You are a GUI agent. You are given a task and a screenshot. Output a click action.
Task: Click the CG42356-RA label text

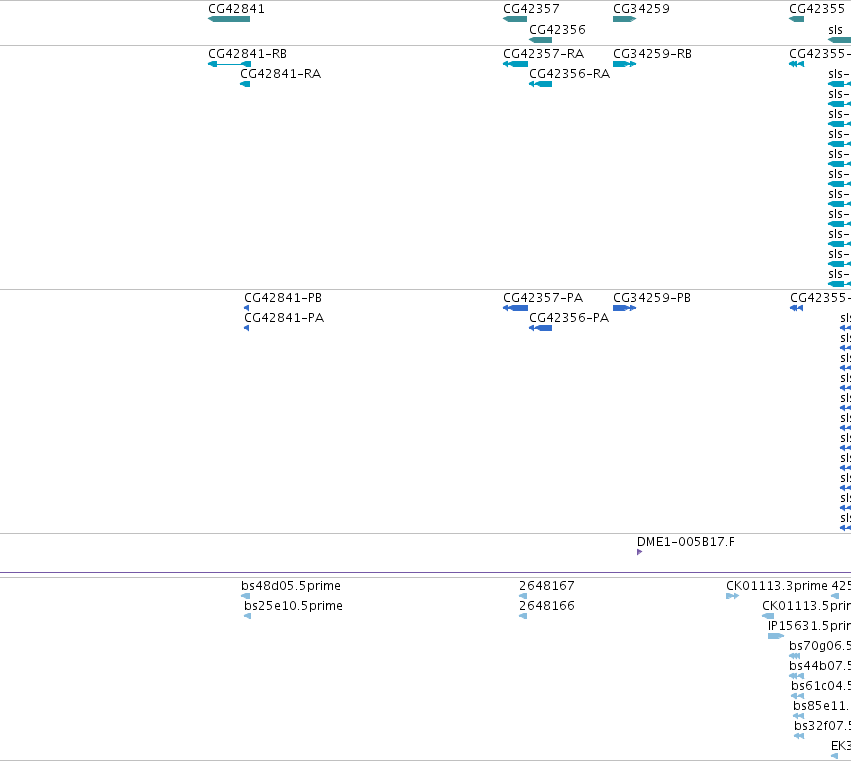(570, 74)
